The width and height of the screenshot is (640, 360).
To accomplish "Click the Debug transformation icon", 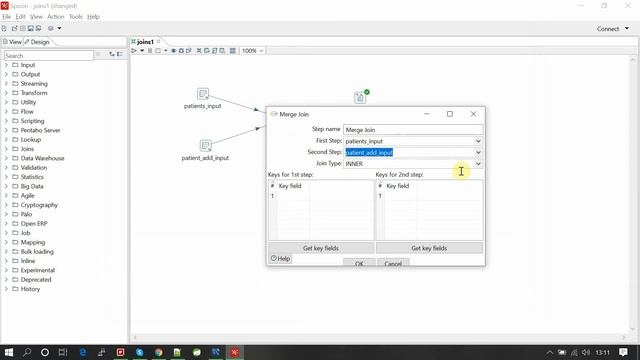I will click(x=181, y=51).
